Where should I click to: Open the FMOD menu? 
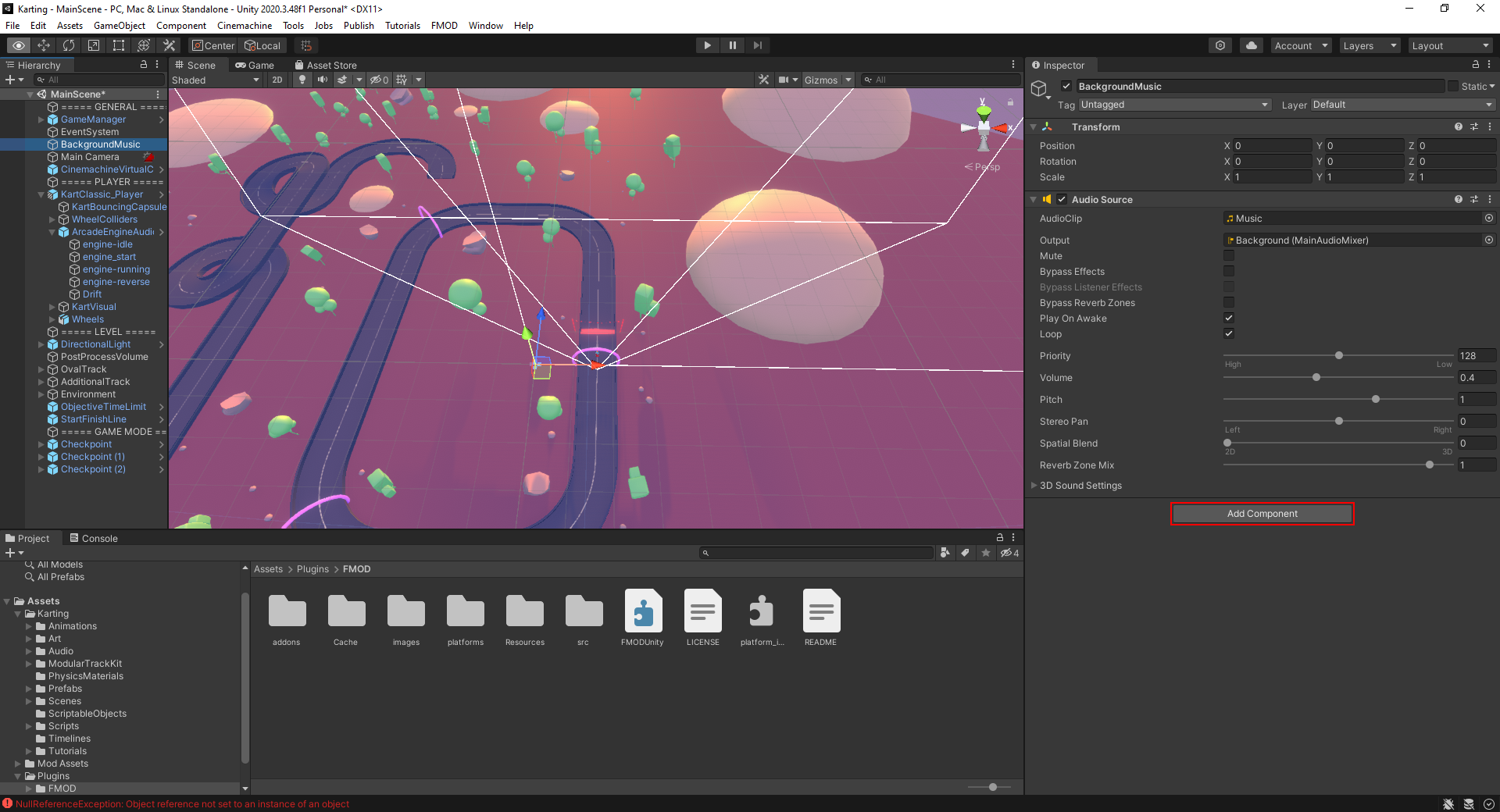444,25
